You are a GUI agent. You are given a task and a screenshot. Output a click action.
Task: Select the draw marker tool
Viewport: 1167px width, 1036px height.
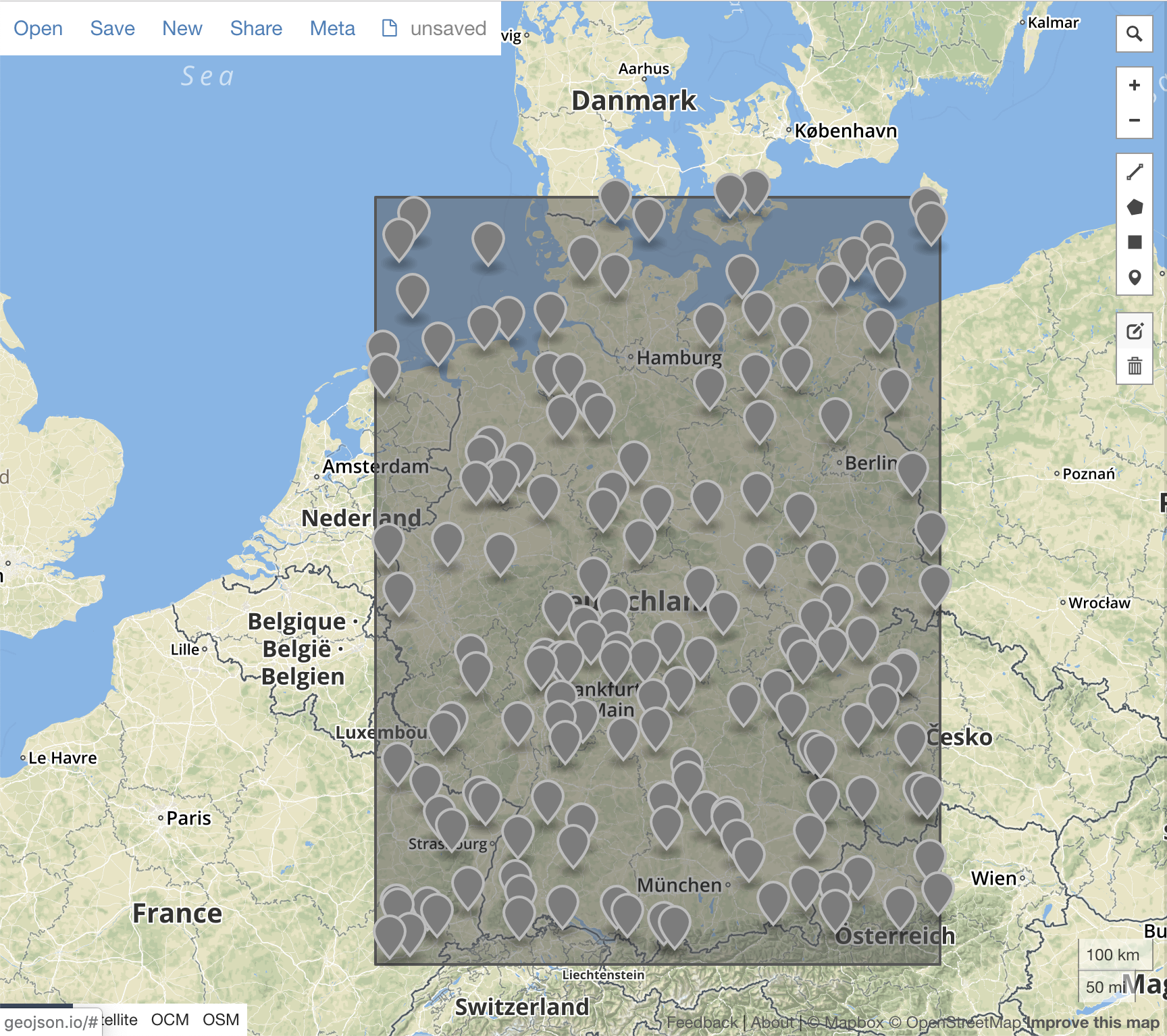coord(1135,278)
